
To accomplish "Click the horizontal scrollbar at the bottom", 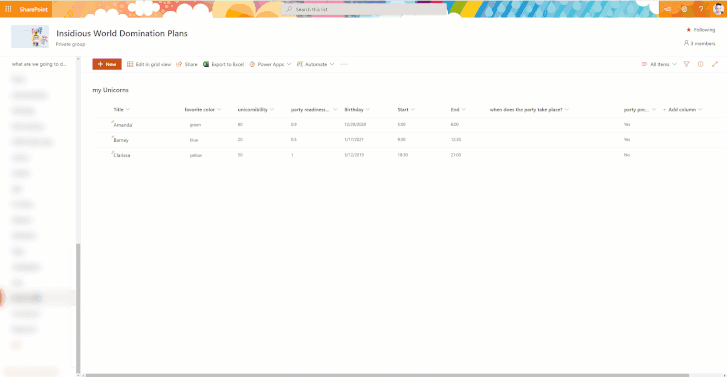I will 387,375.
